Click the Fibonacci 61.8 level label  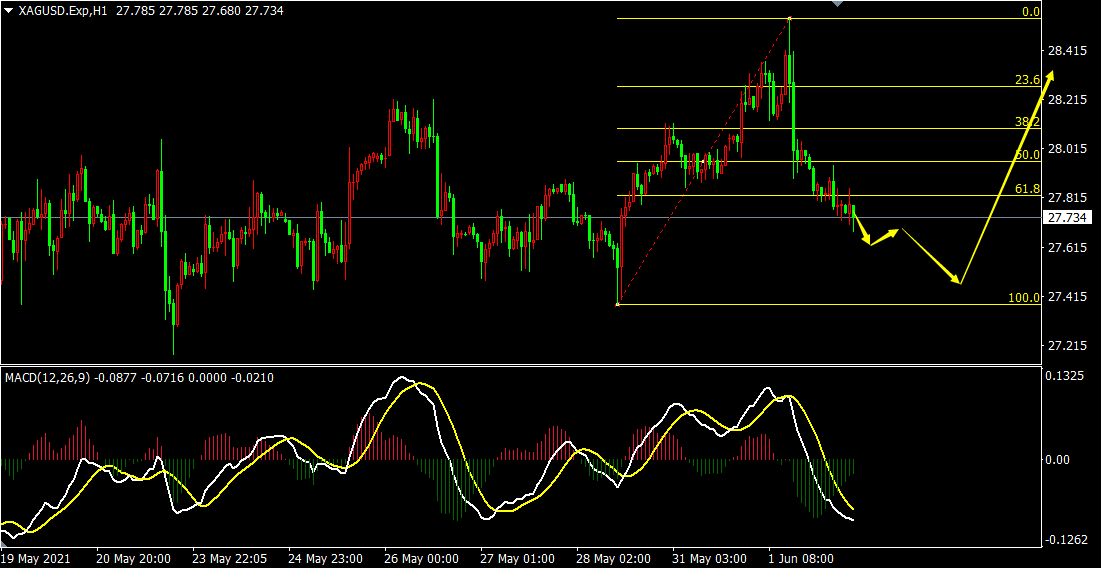[1027, 188]
